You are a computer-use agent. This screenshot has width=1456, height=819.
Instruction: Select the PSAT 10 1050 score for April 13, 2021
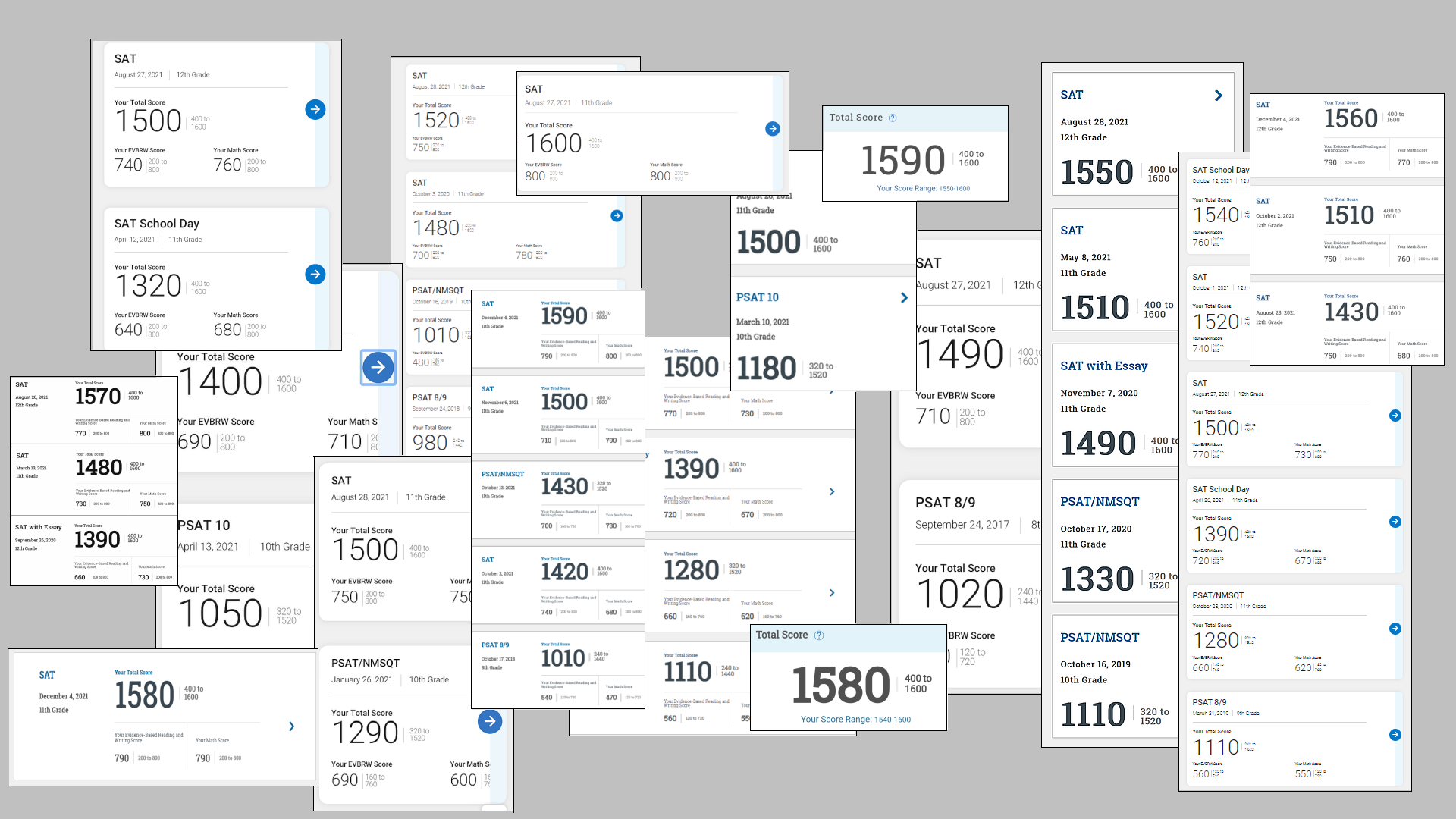pos(221,614)
